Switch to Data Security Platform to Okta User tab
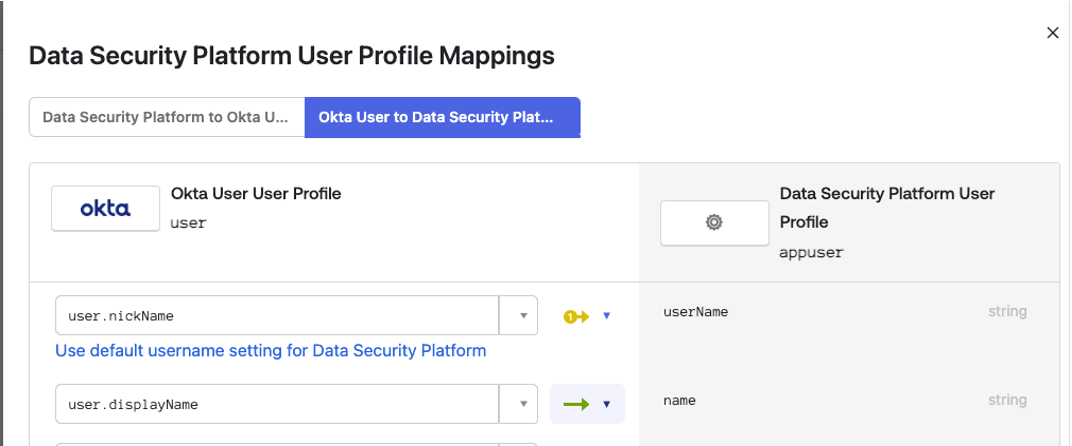Viewport: 1072px width, 446px height. pyautogui.click(x=167, y=117)
